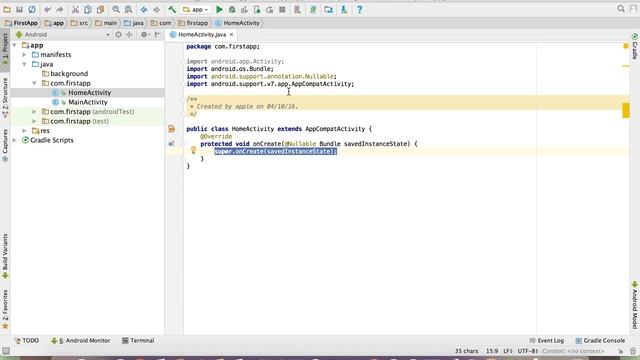This screenshot has height=360, width=640.
Task: Open the TODO tool window
Action: pyautogui.click(x=27, y=340)
